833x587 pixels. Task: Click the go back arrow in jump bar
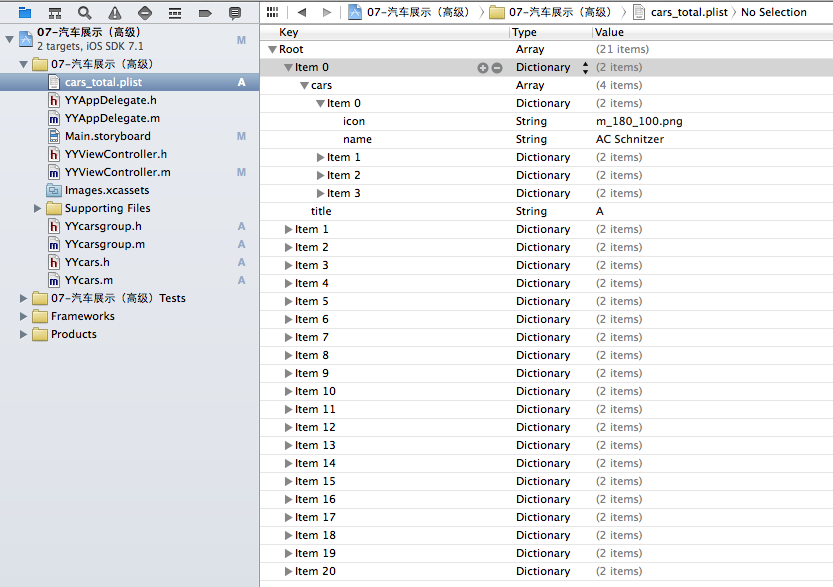(x=301, y=13)
